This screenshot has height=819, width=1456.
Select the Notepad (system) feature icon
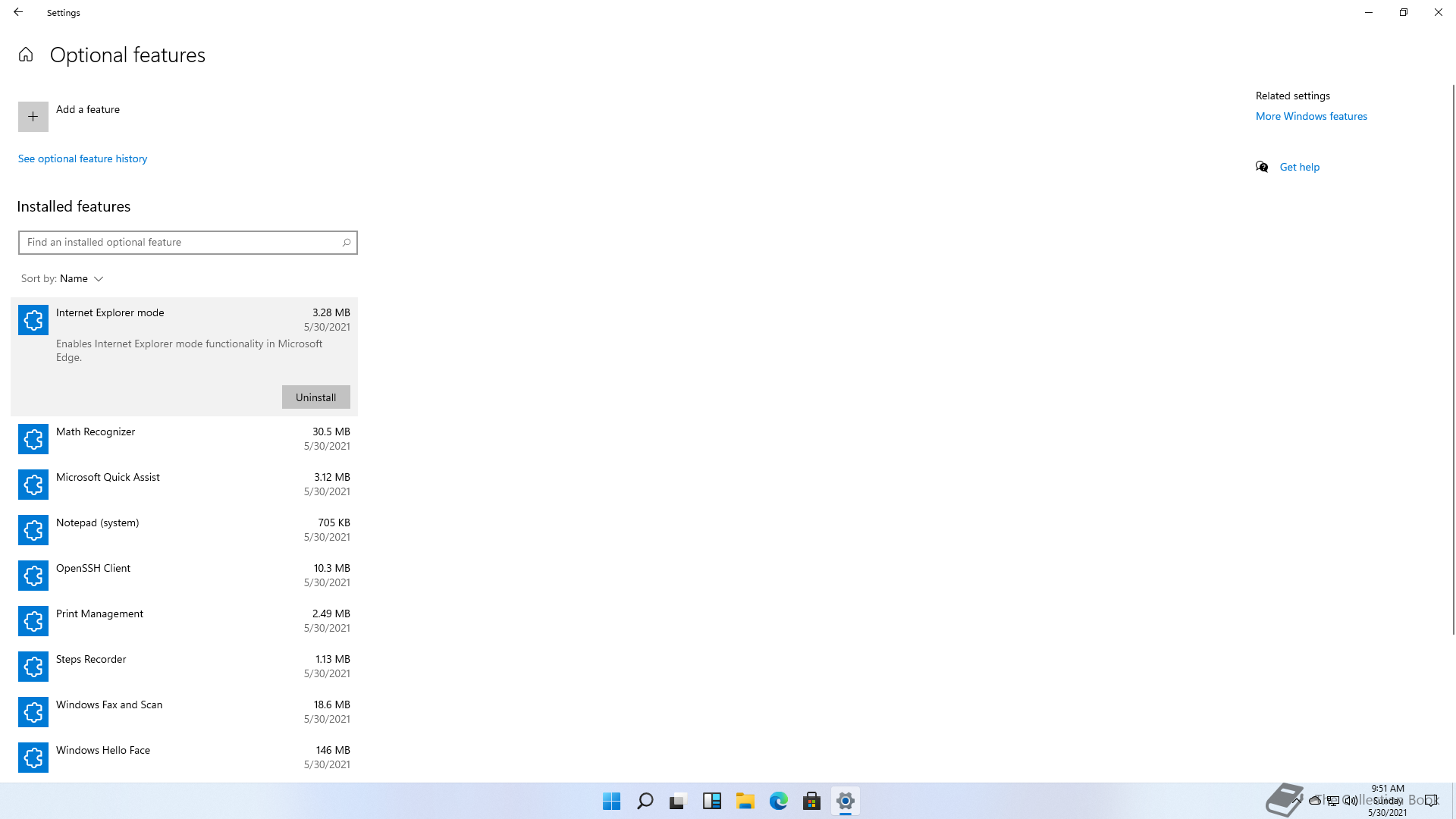tap(33, 530)
